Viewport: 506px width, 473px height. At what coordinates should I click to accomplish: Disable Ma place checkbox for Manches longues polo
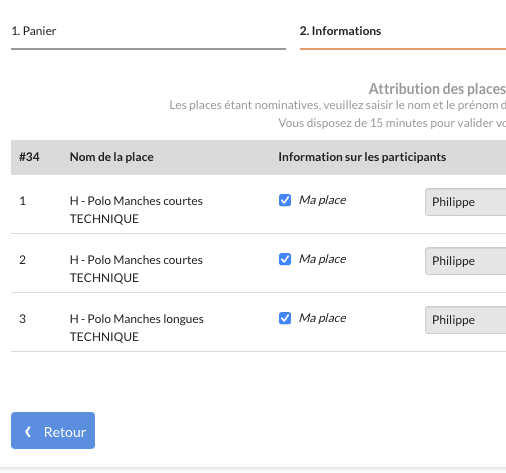pos(285,318)
